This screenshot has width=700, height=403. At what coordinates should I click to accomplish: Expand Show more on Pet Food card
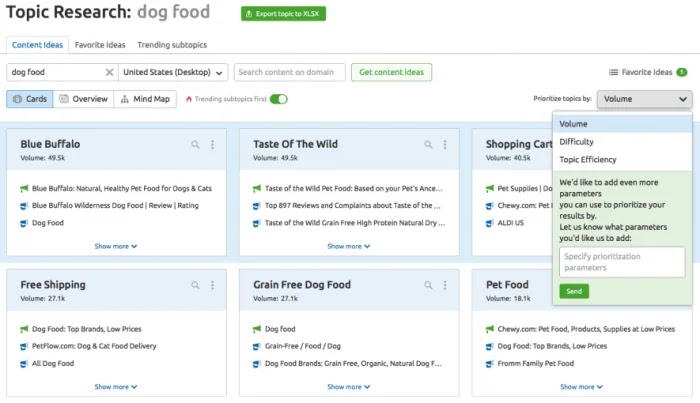click(x=581, y=387)
